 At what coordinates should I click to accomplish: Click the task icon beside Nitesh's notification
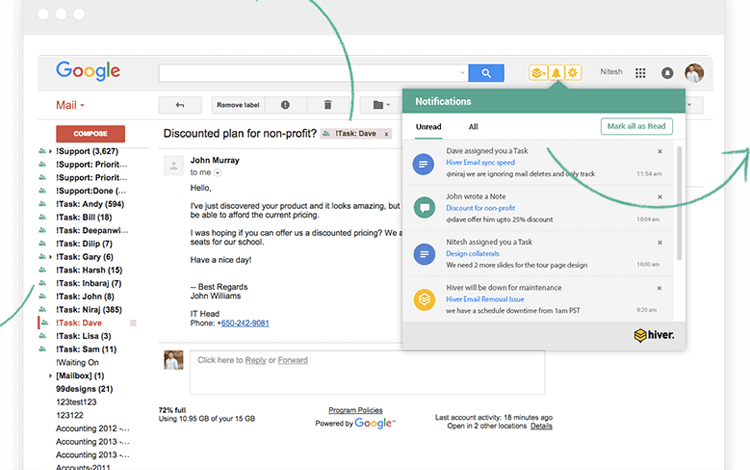click(x=424, y=254)
